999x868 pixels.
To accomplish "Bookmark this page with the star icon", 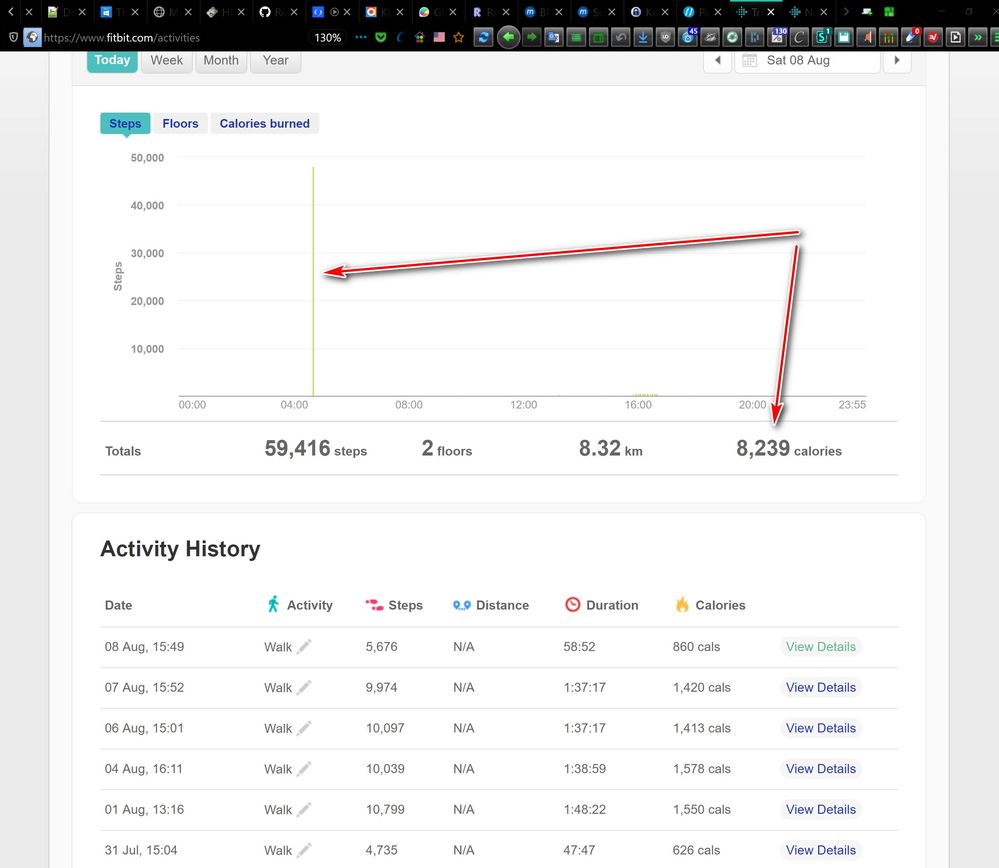I will click(x=458, y=38).
